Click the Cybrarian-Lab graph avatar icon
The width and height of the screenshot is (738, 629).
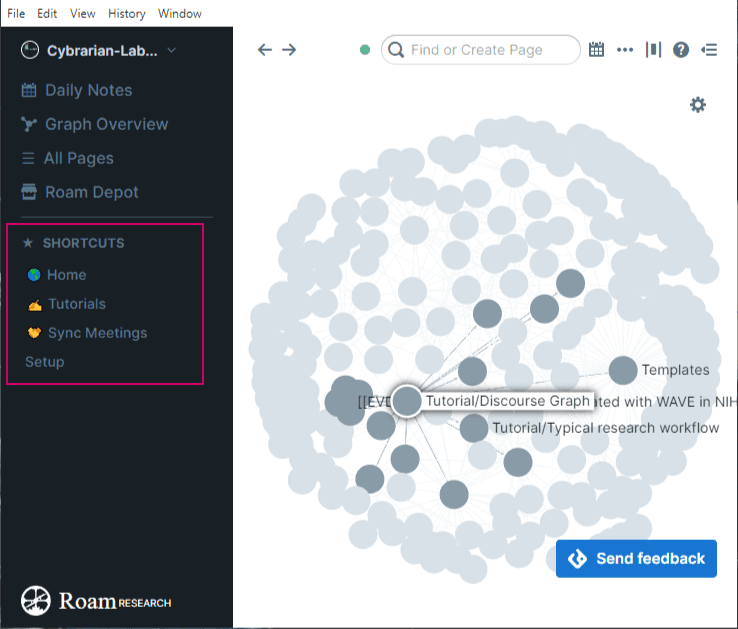(30, 50)
